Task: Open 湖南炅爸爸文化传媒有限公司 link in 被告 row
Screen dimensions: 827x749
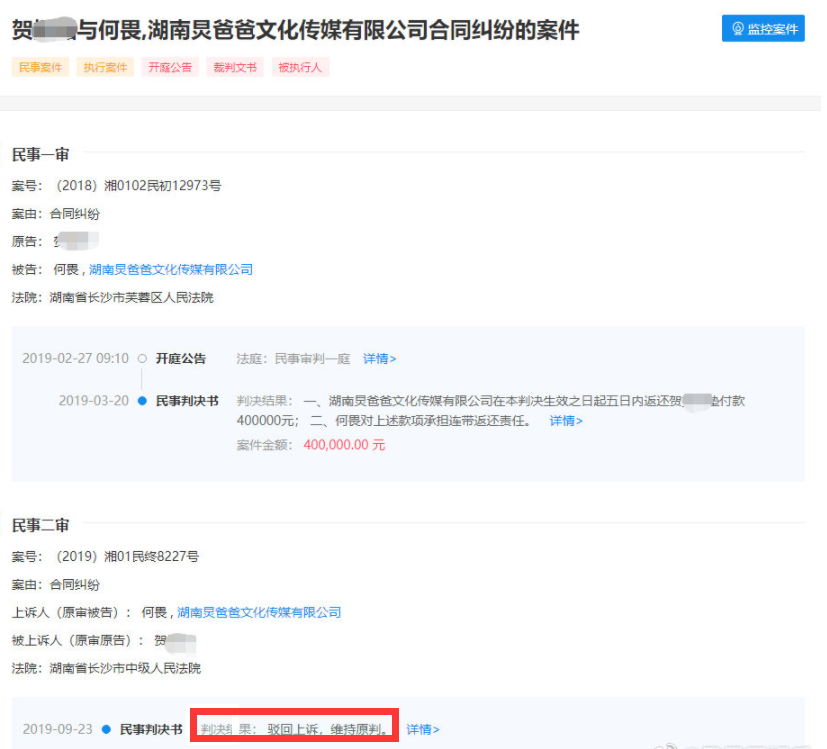Action: point(171,270)
